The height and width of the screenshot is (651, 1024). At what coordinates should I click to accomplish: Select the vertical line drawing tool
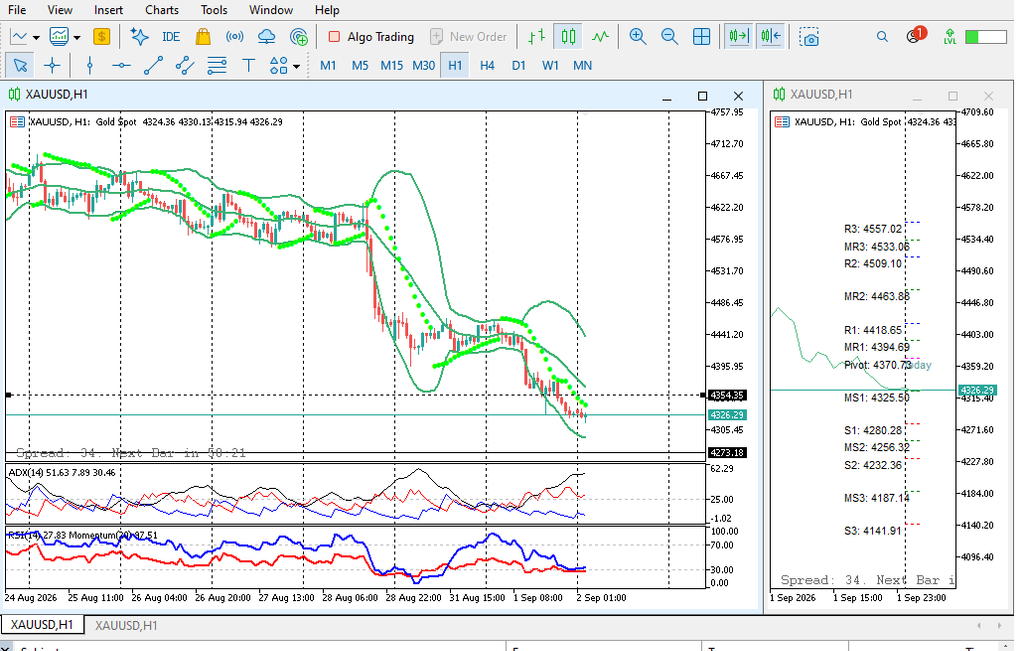point(90,65)
